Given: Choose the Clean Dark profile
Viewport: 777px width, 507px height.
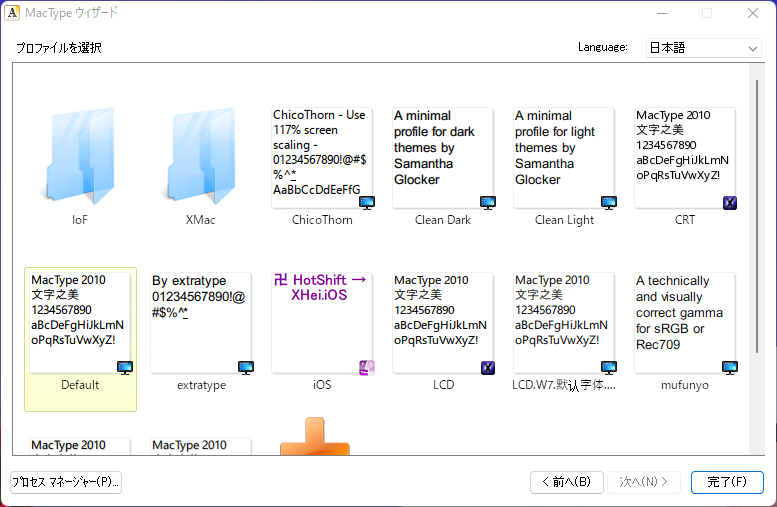Looking at the screenshot, I should point(443,158).
